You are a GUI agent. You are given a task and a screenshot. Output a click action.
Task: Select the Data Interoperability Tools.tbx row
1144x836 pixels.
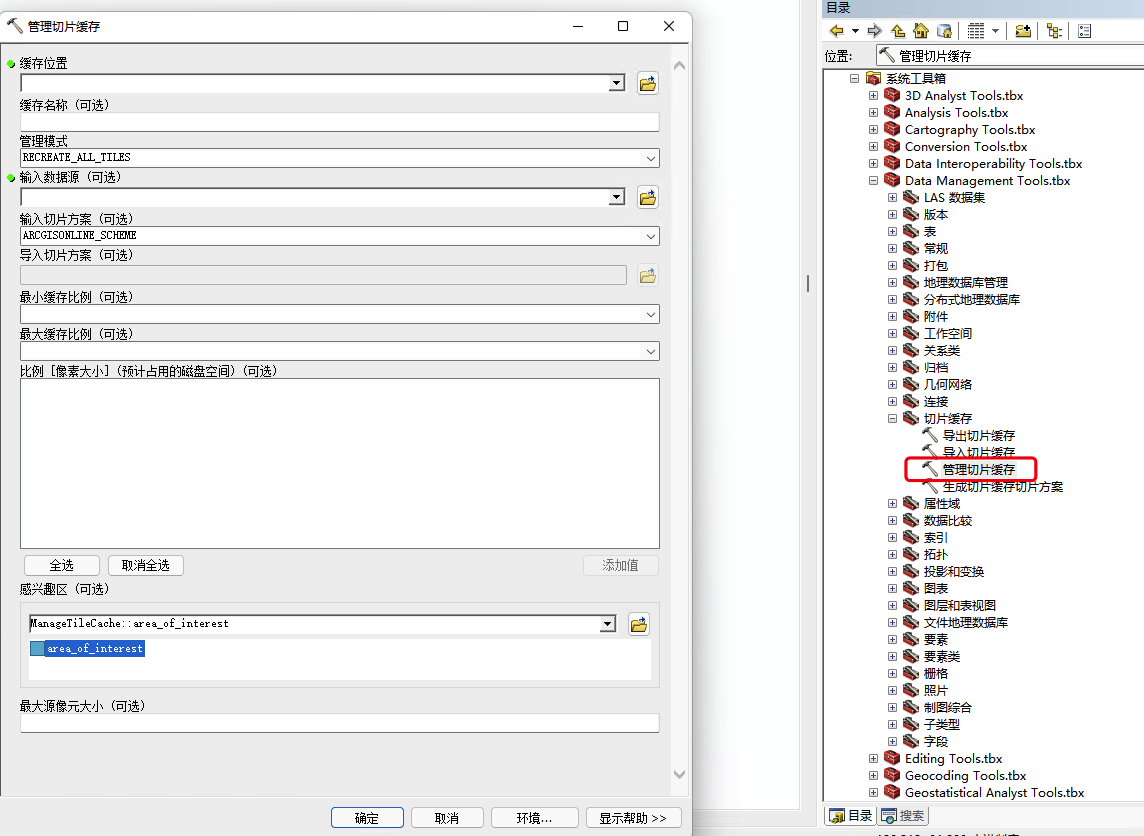pyautogui.click(x=983, y=163)
